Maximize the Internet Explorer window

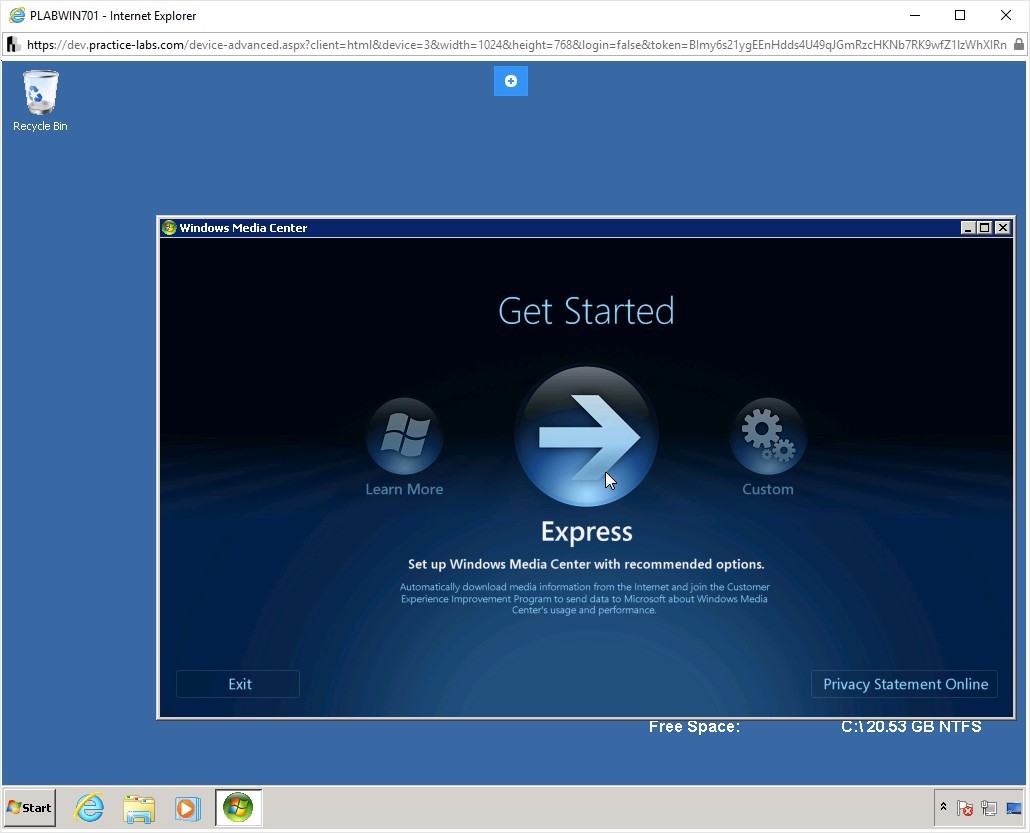[x=960, y=15]
